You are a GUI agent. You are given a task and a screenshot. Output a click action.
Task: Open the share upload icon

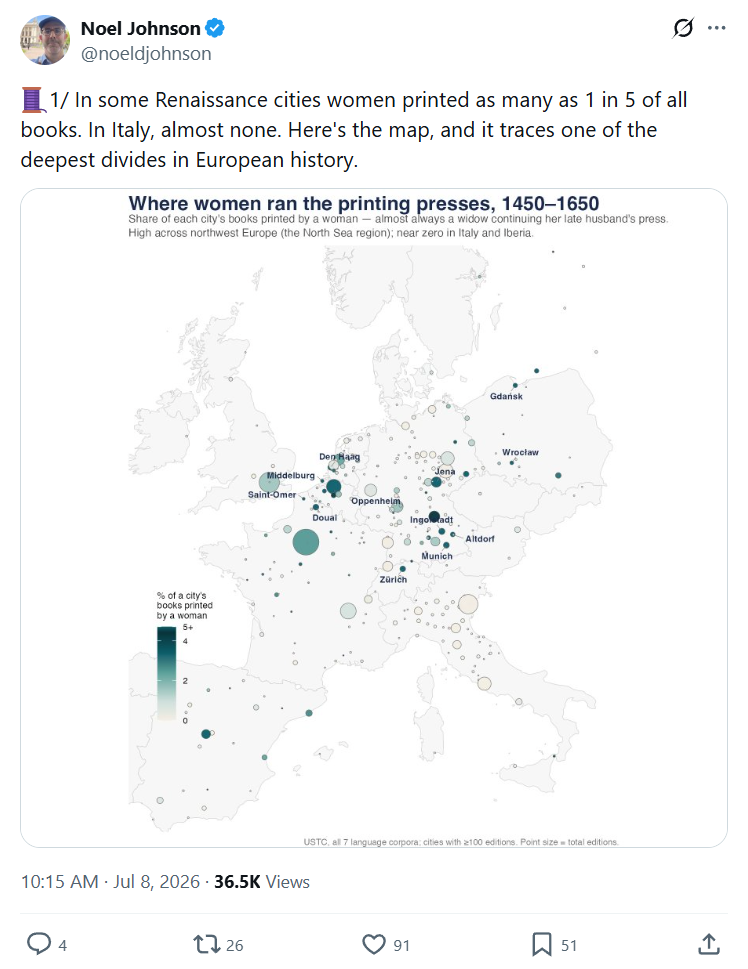pyautogui.click(x=708, y=944)
